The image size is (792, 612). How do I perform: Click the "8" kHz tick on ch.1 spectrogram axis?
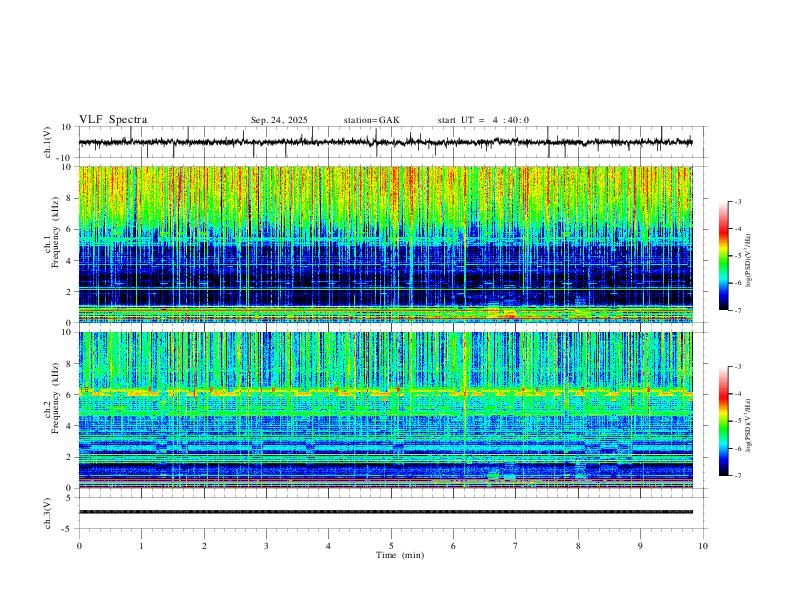(x=70, y=198)
